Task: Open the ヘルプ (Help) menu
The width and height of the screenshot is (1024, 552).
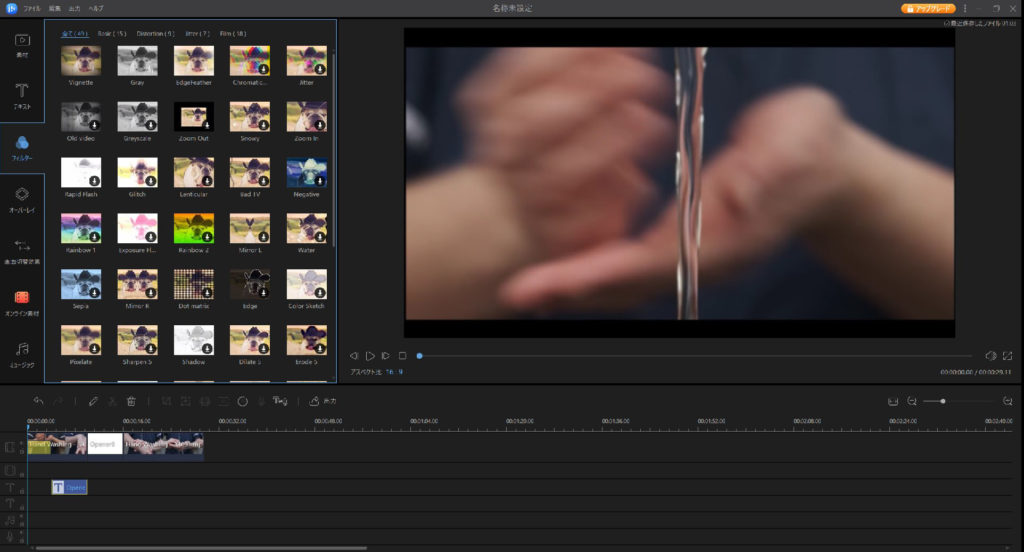Action: [96, 8]
